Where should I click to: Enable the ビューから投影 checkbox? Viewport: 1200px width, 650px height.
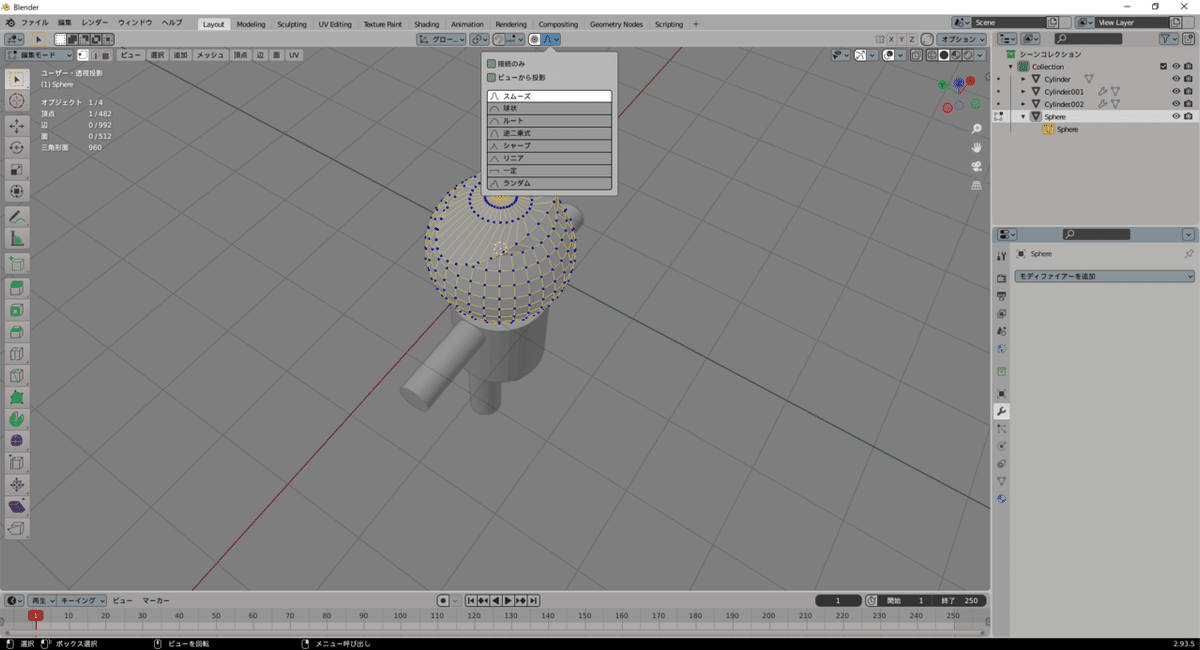(491, 77)
